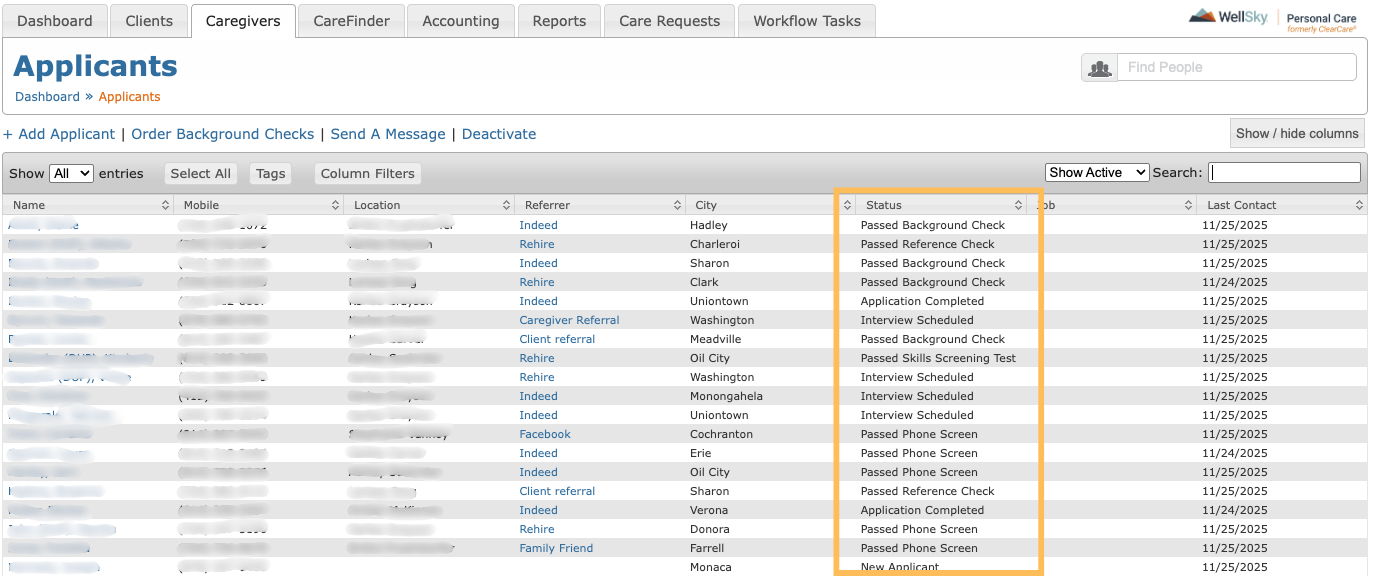1375x576 pixels.
Task: Sort the Last Contact column
Action: point(1360,204)
